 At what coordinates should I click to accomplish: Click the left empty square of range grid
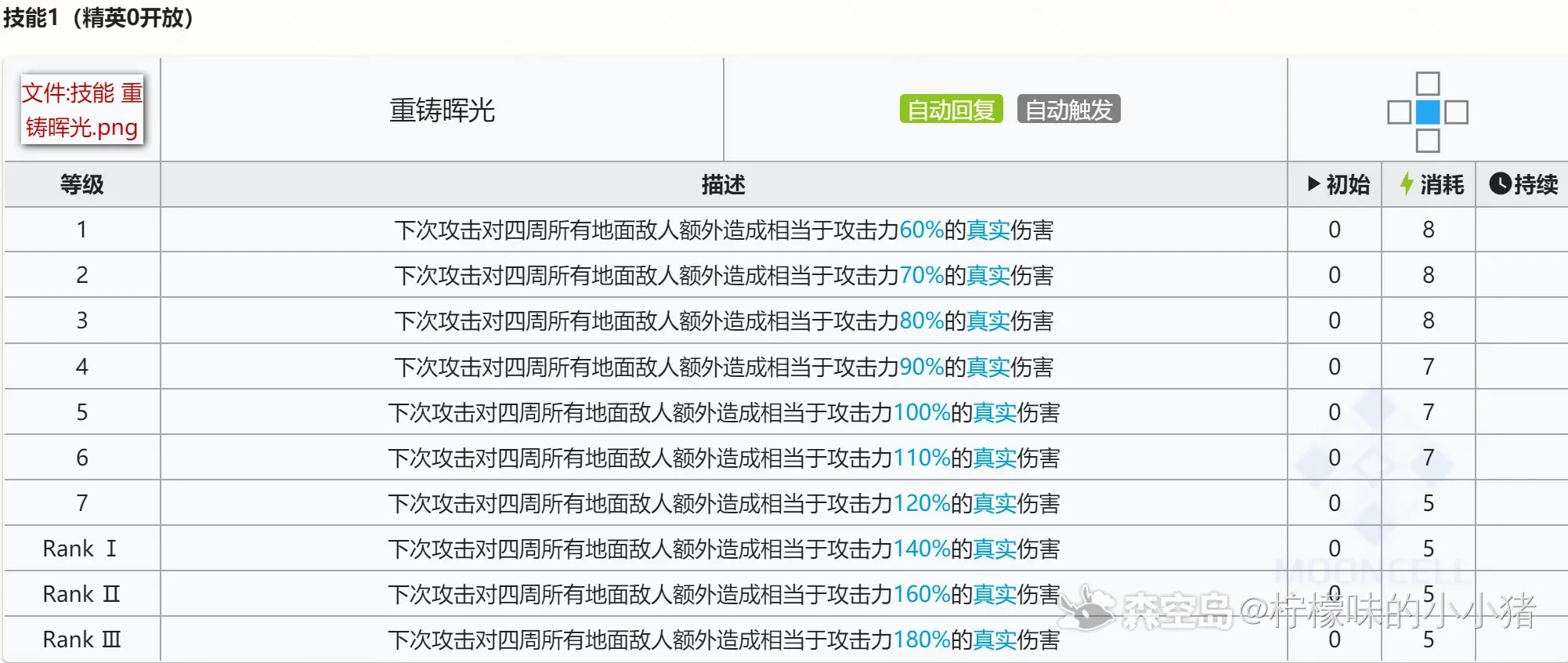pos(1399,112)
